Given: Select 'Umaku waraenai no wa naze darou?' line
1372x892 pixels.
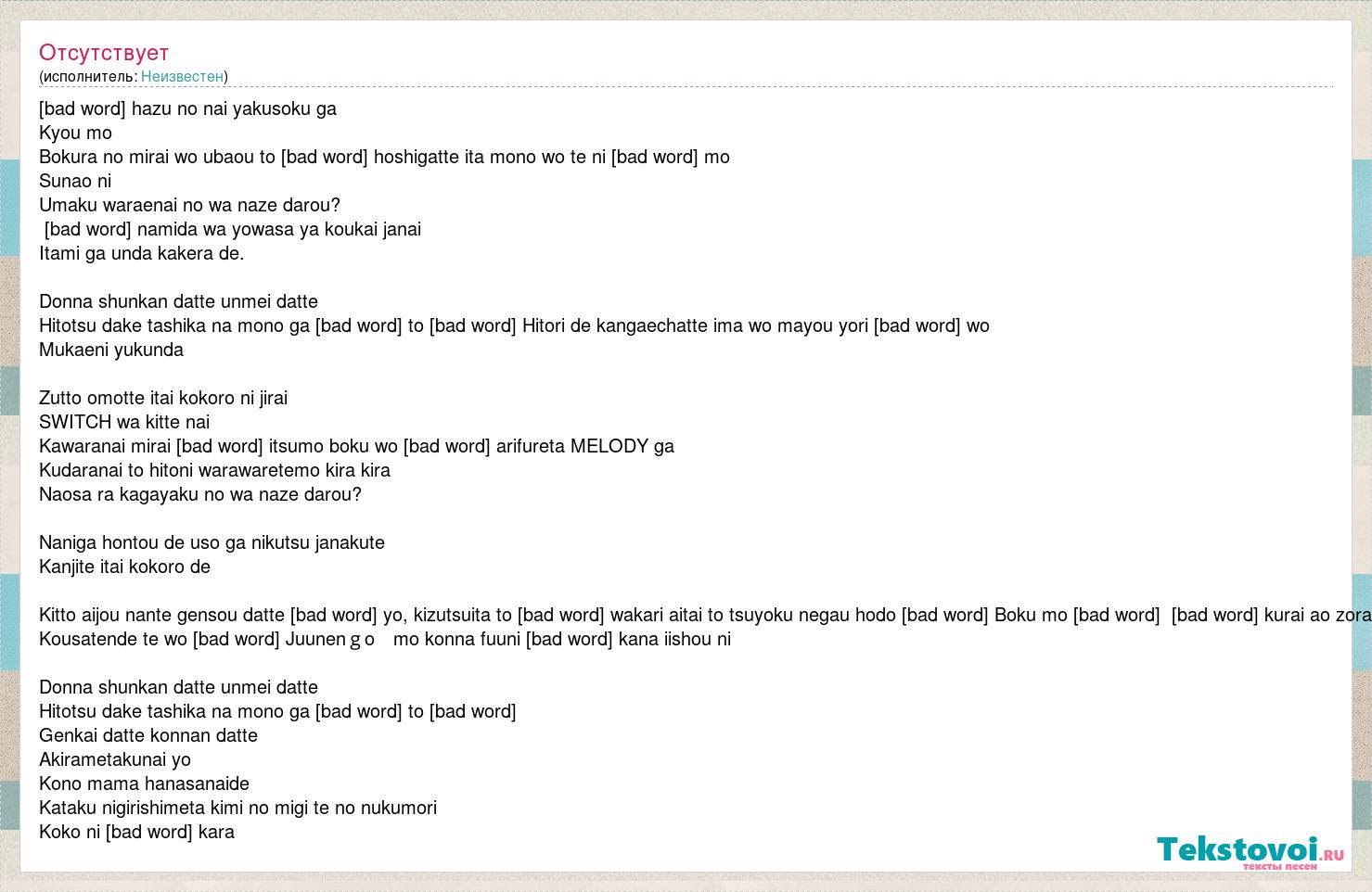Looking at the screenshot, I should [x=189, y=205].
